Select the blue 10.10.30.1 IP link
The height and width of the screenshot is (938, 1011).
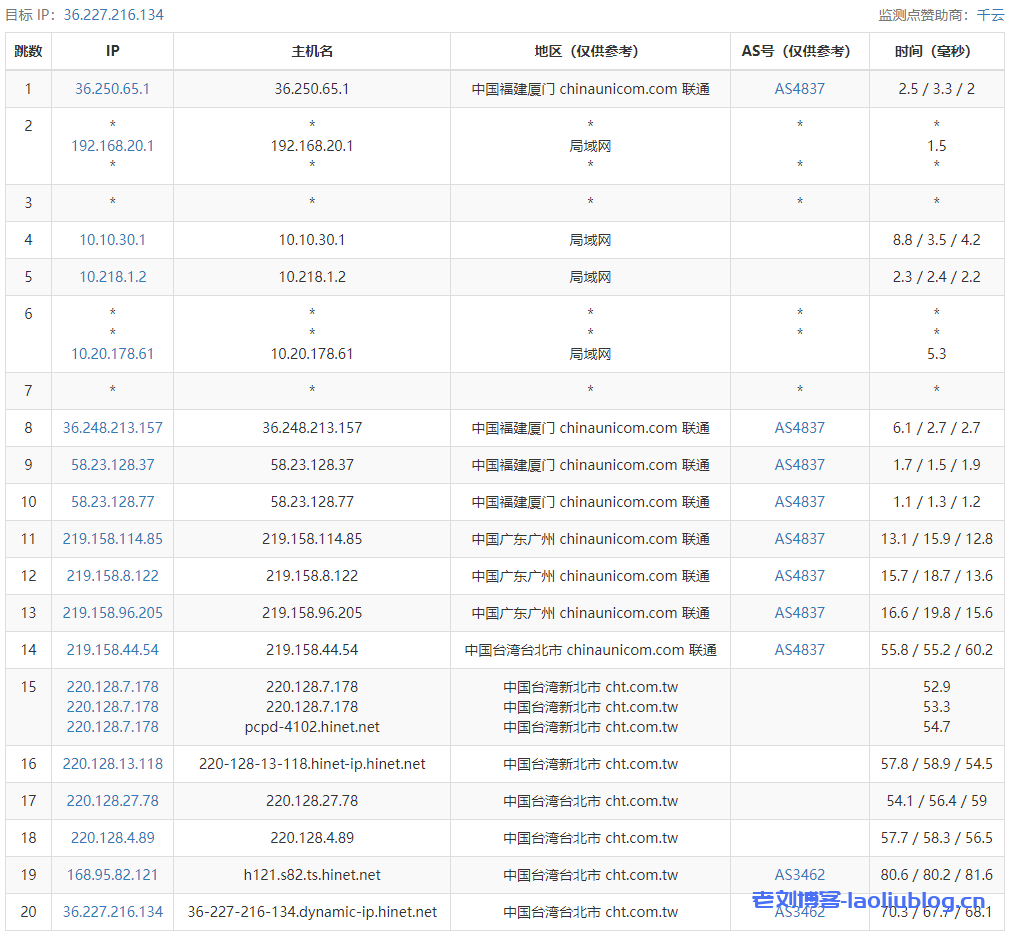click(112, 240)
